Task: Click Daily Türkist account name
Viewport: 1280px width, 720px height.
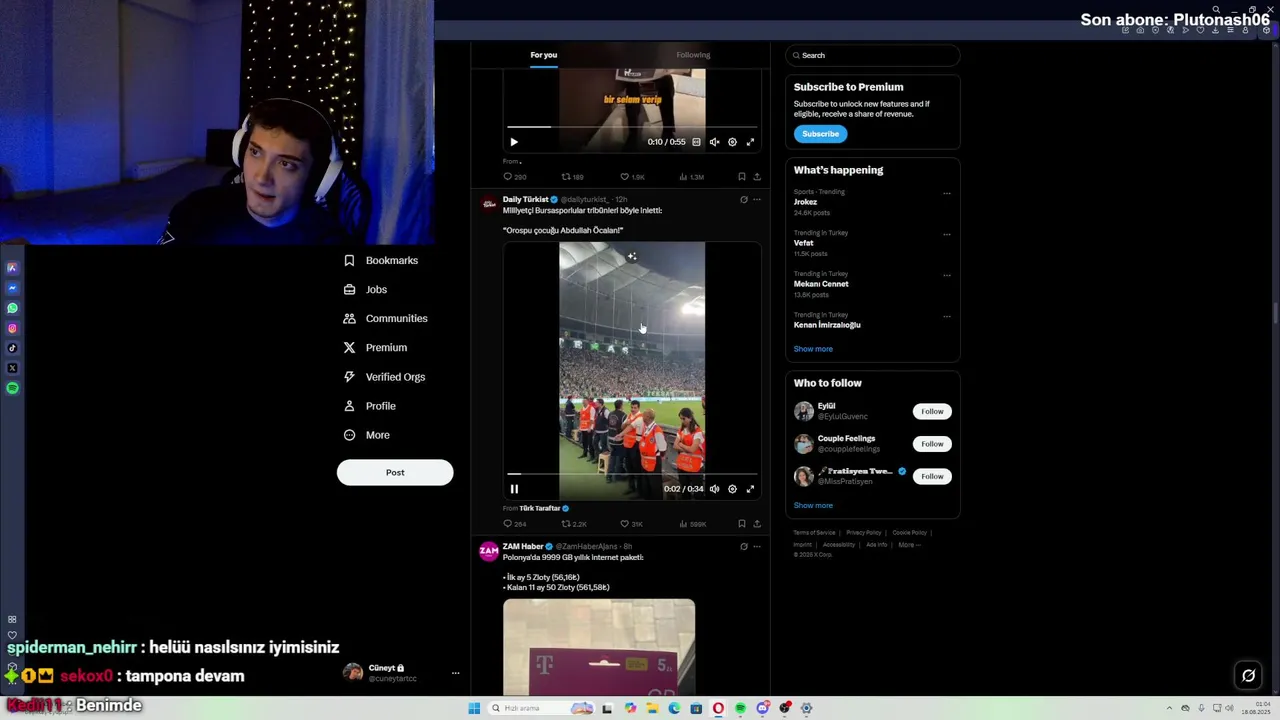Action: 525,199
